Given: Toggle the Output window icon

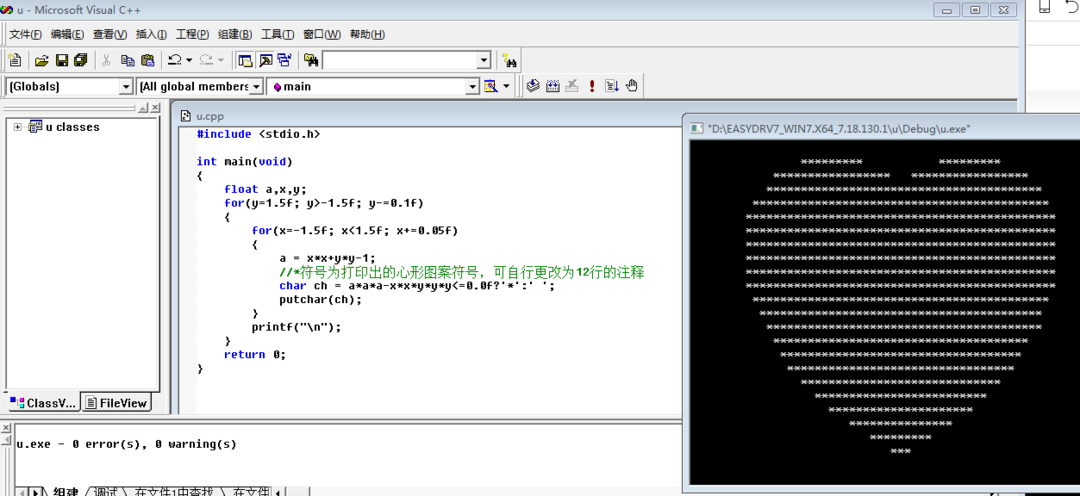Looking at the screenshot, I should (265, 61).
